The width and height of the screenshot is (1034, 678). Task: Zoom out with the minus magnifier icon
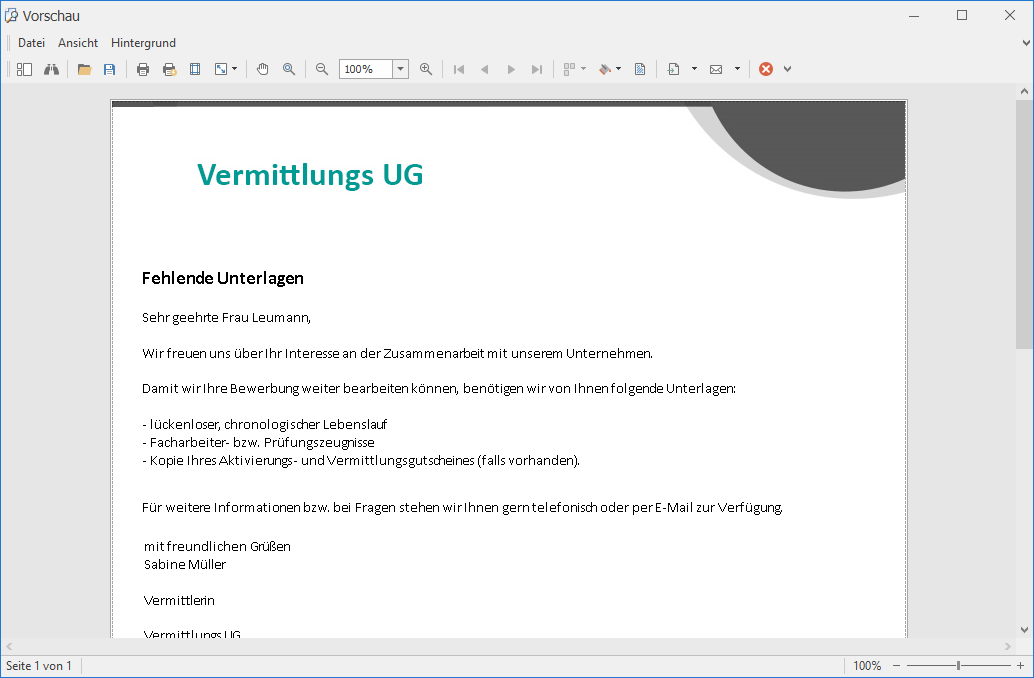(322, 69)
